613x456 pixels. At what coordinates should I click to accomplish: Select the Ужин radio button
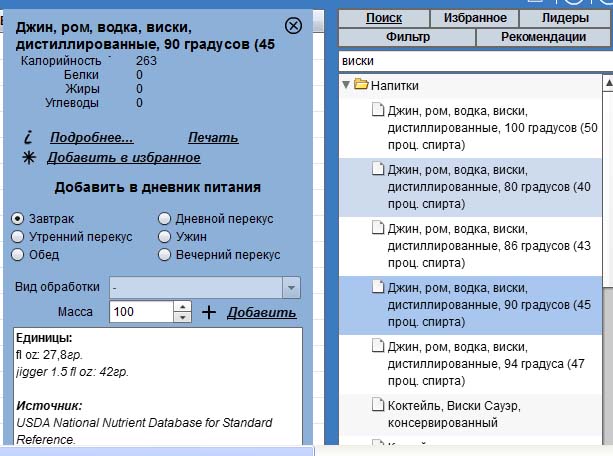pyautogui.click(x=164, y=237)
